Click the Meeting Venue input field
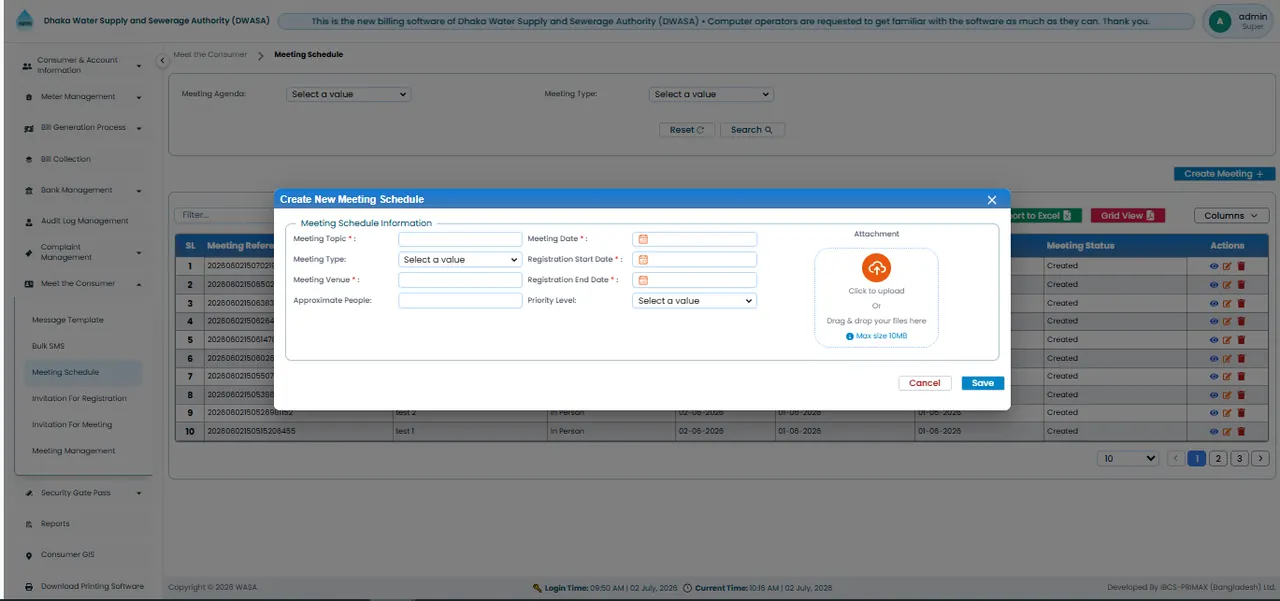Screen dimensions: 1280x601 click(460, 281)
